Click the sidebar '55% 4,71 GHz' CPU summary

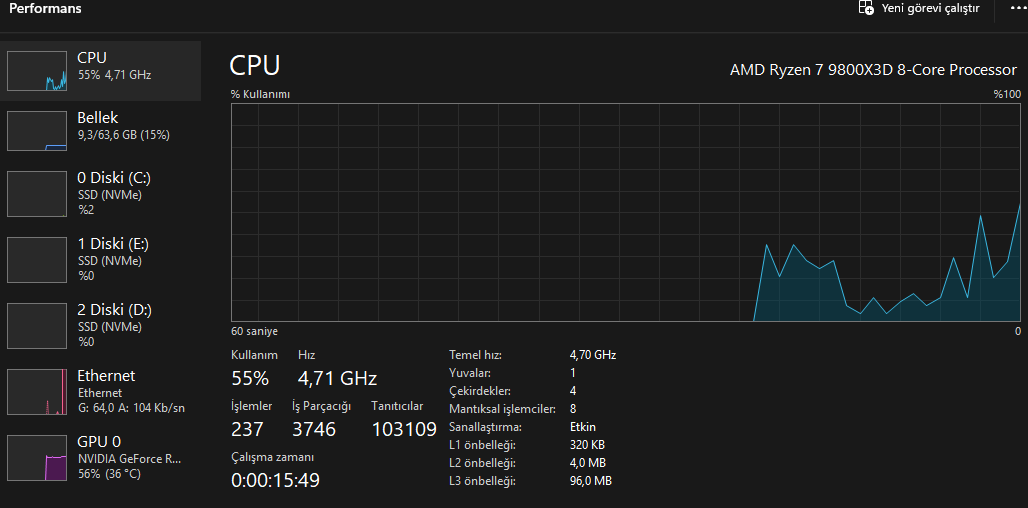[115, 75]
